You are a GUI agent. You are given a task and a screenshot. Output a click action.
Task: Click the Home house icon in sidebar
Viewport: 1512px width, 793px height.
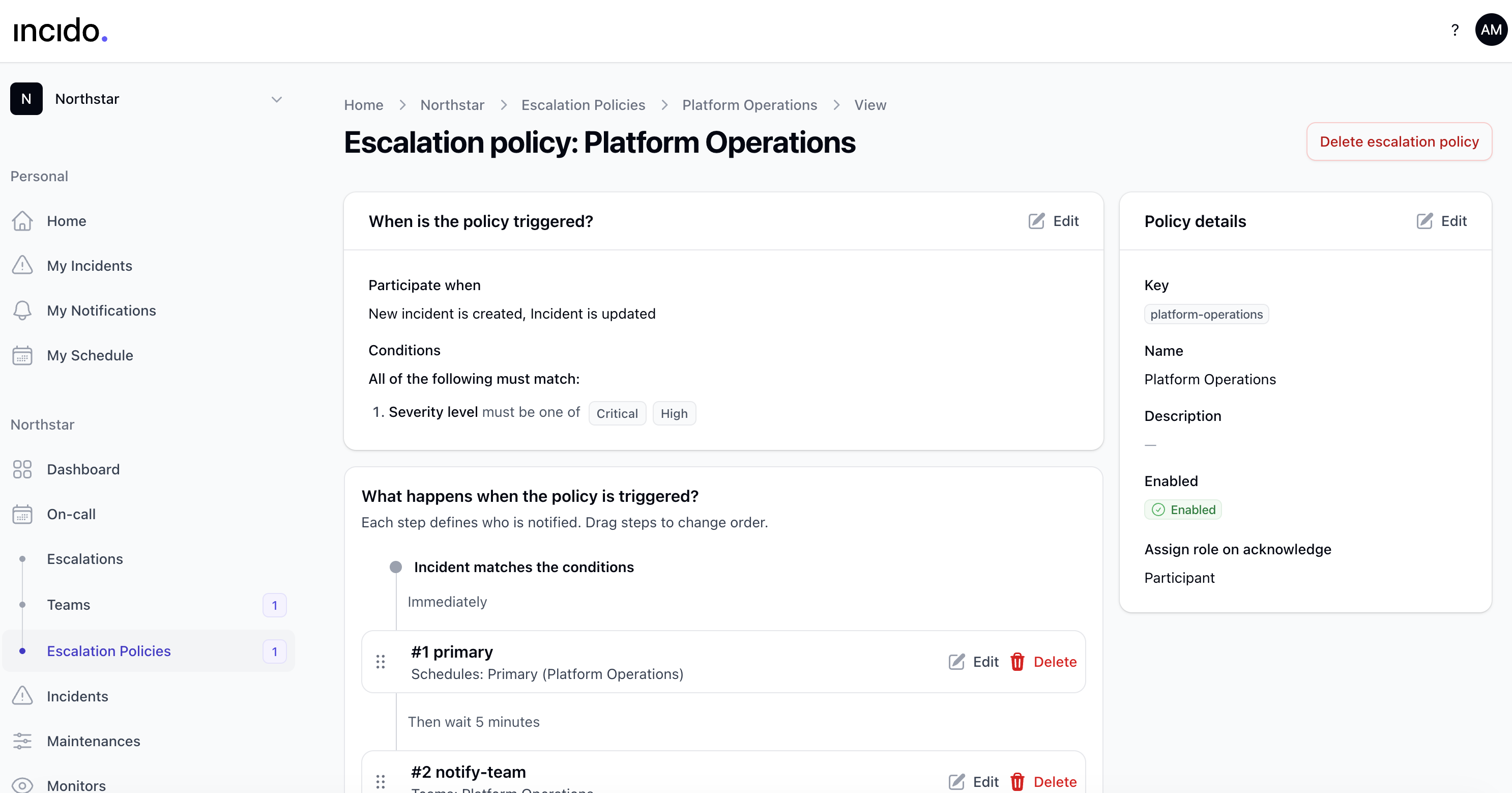[22, 221]
